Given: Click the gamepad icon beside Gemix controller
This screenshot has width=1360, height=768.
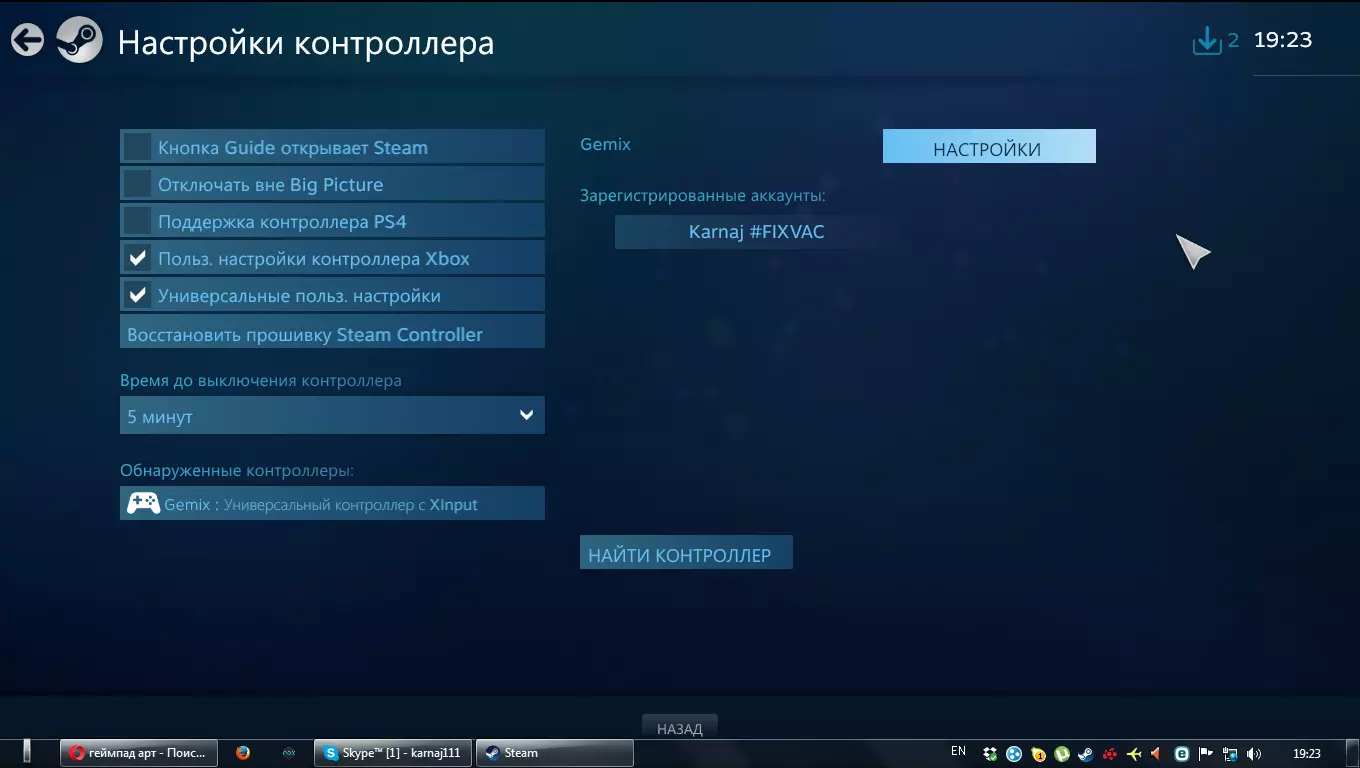Looking at the screenshot, I should [143, 503].
